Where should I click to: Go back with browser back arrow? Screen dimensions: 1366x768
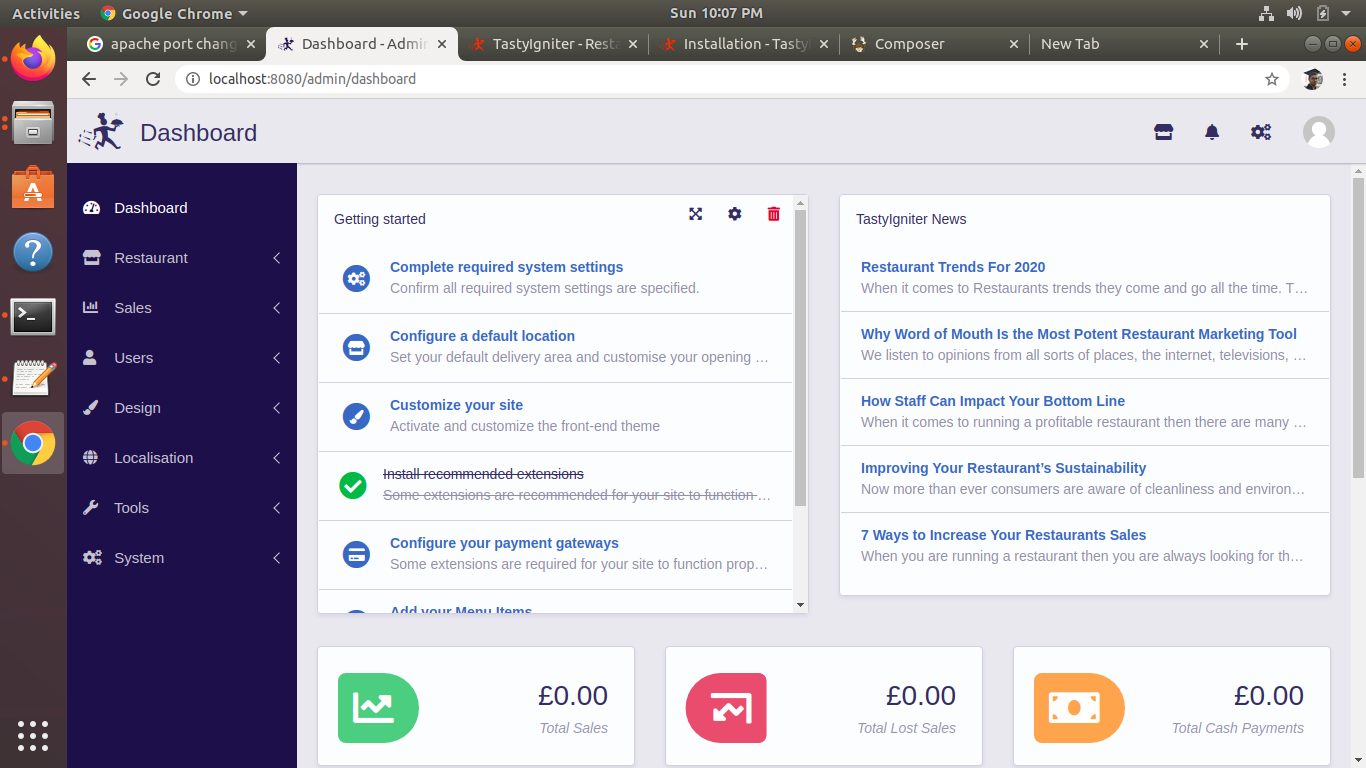coord(89,79)
